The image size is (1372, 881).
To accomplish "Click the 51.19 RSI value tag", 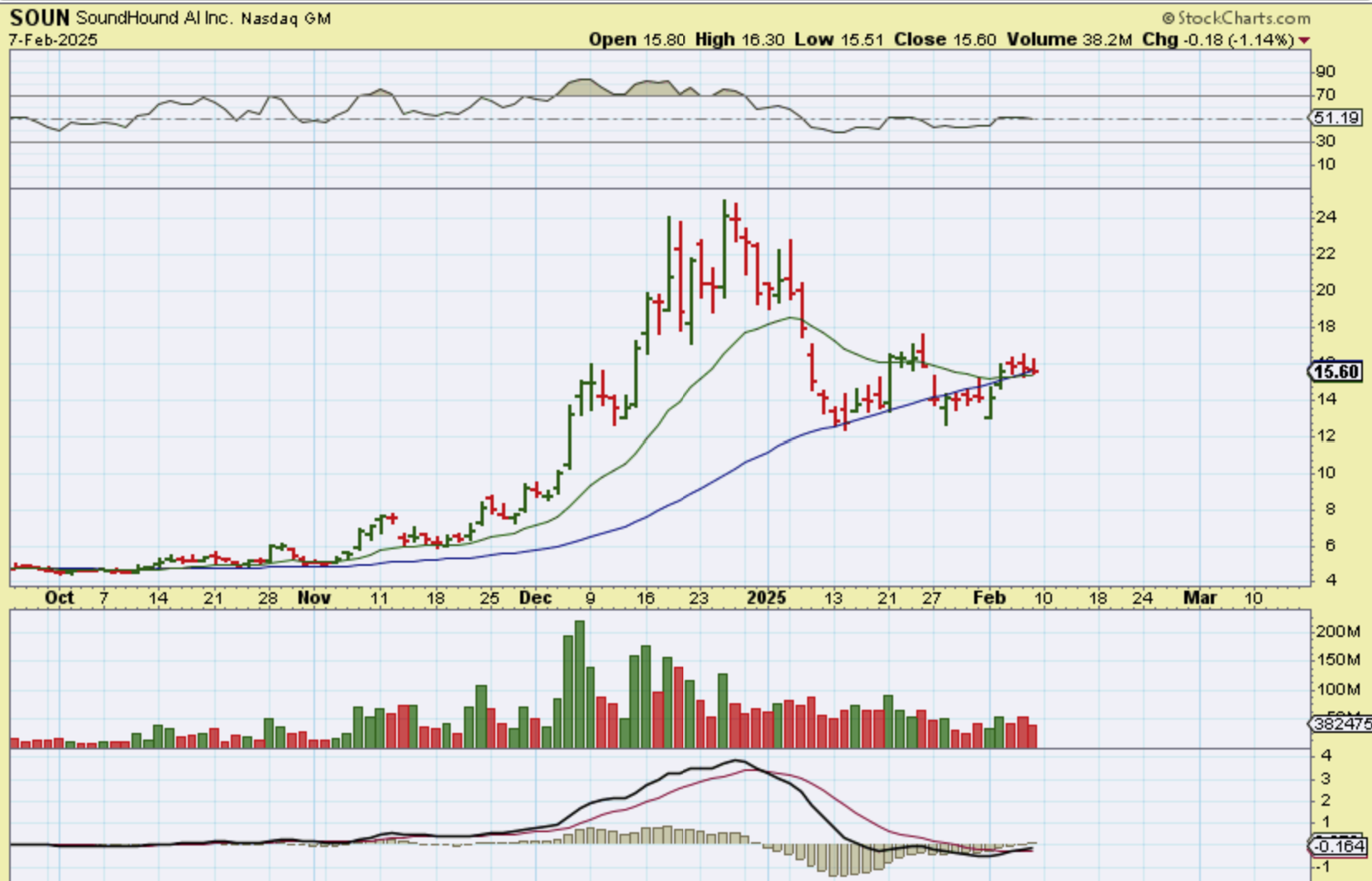I will click(1336, 117).
